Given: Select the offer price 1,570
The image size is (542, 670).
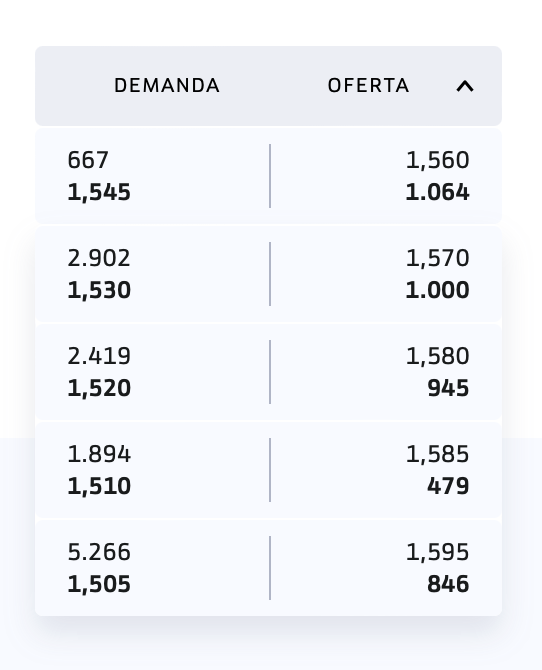Looking at the screenshot, I should point(437,258).
